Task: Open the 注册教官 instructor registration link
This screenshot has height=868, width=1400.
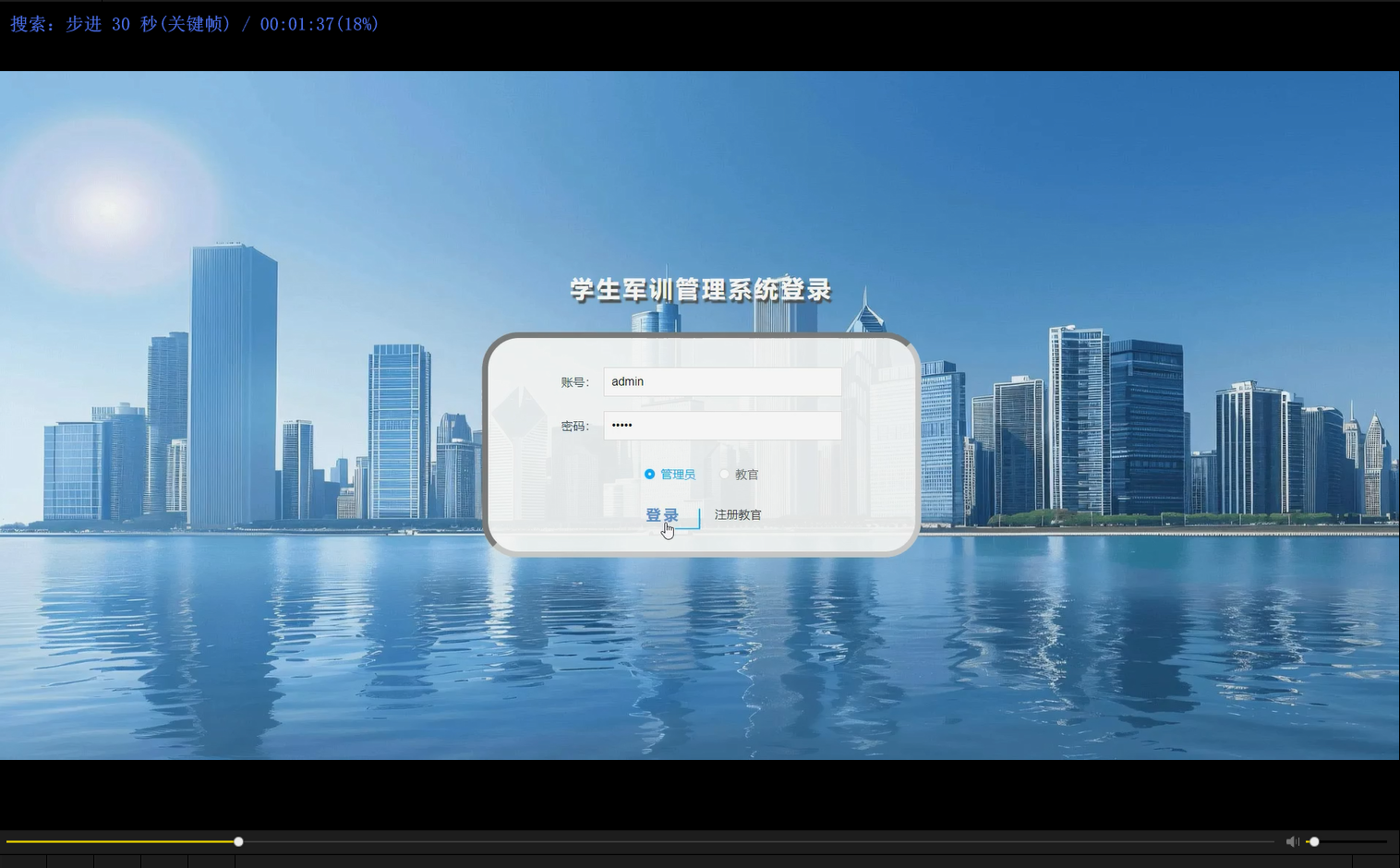Action: click(737, 514)
